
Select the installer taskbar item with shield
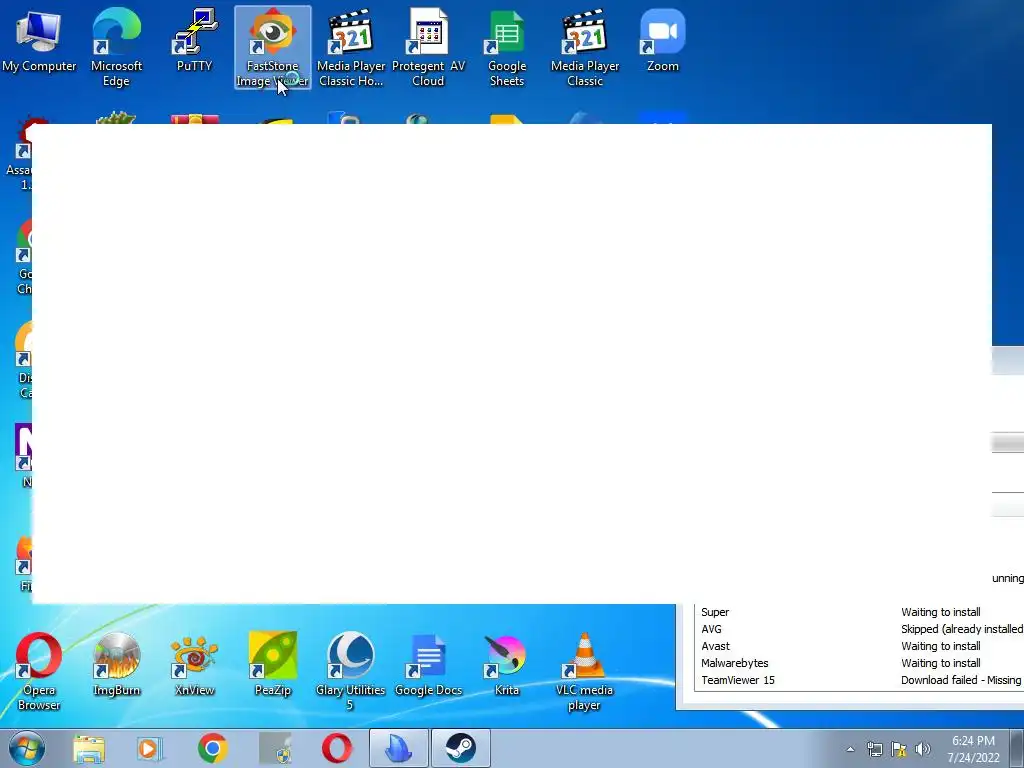[x=275, y=748]
